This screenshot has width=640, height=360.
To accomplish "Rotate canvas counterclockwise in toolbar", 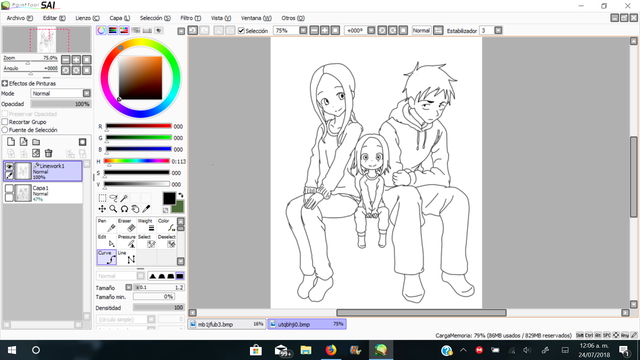I will tap(382, 30).
